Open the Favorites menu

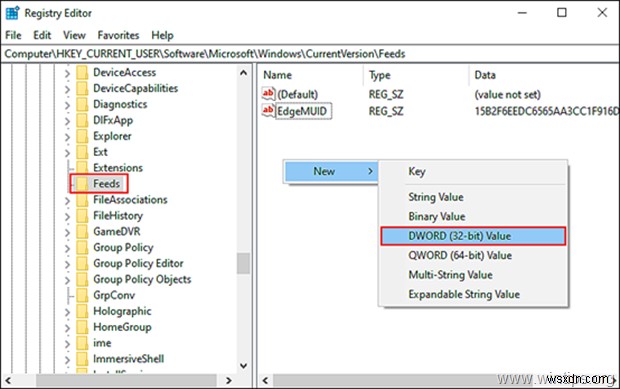click(118, 35)
